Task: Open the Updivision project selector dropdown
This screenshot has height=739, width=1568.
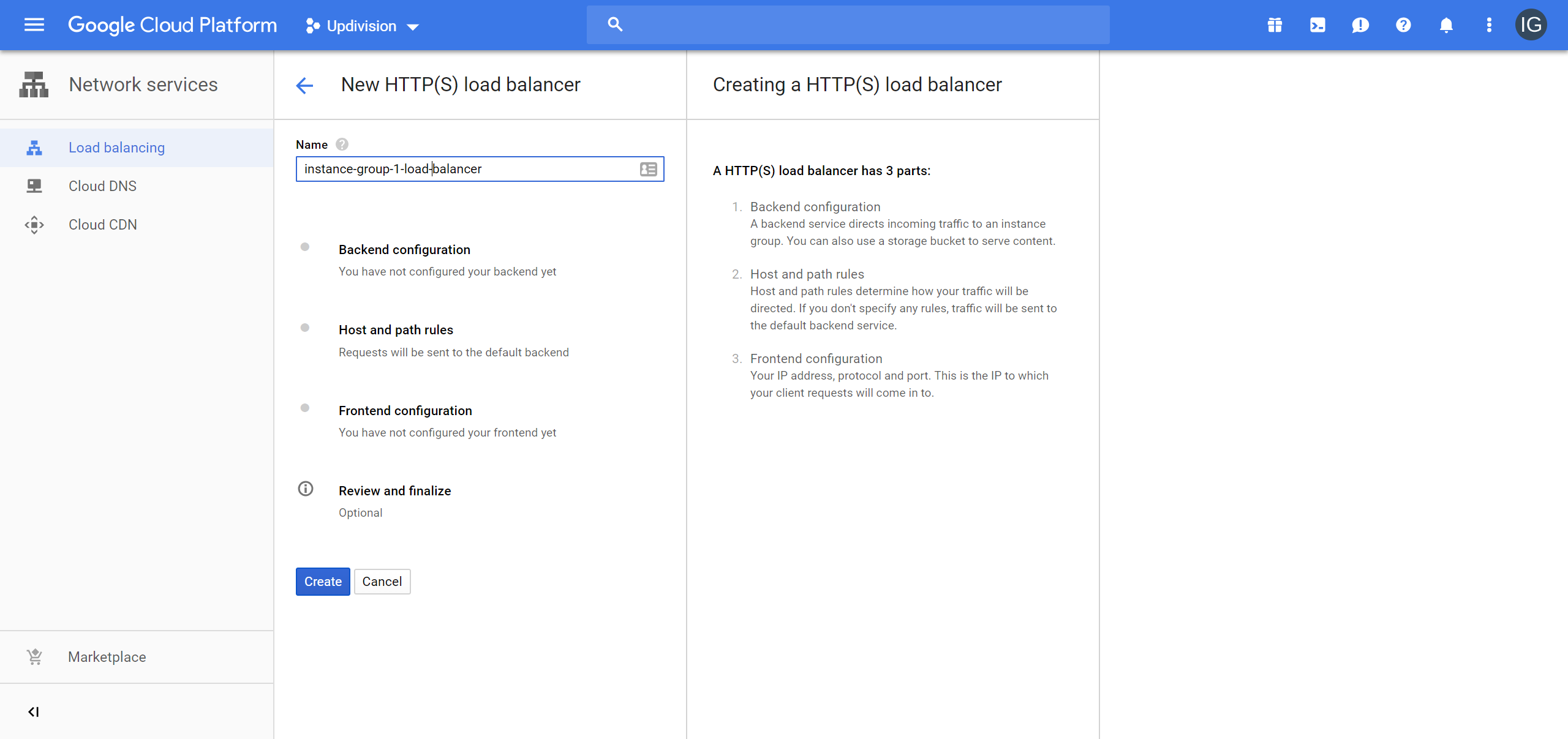Action: pos(362,26)
